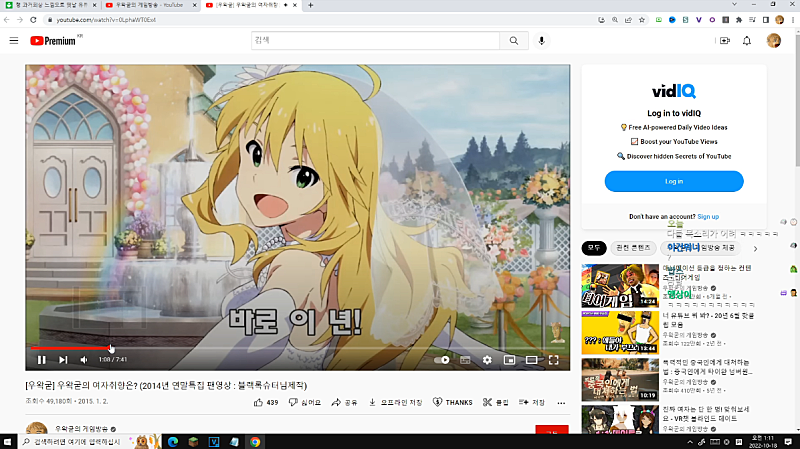Click the browser address bar

(x=321, y=20)
